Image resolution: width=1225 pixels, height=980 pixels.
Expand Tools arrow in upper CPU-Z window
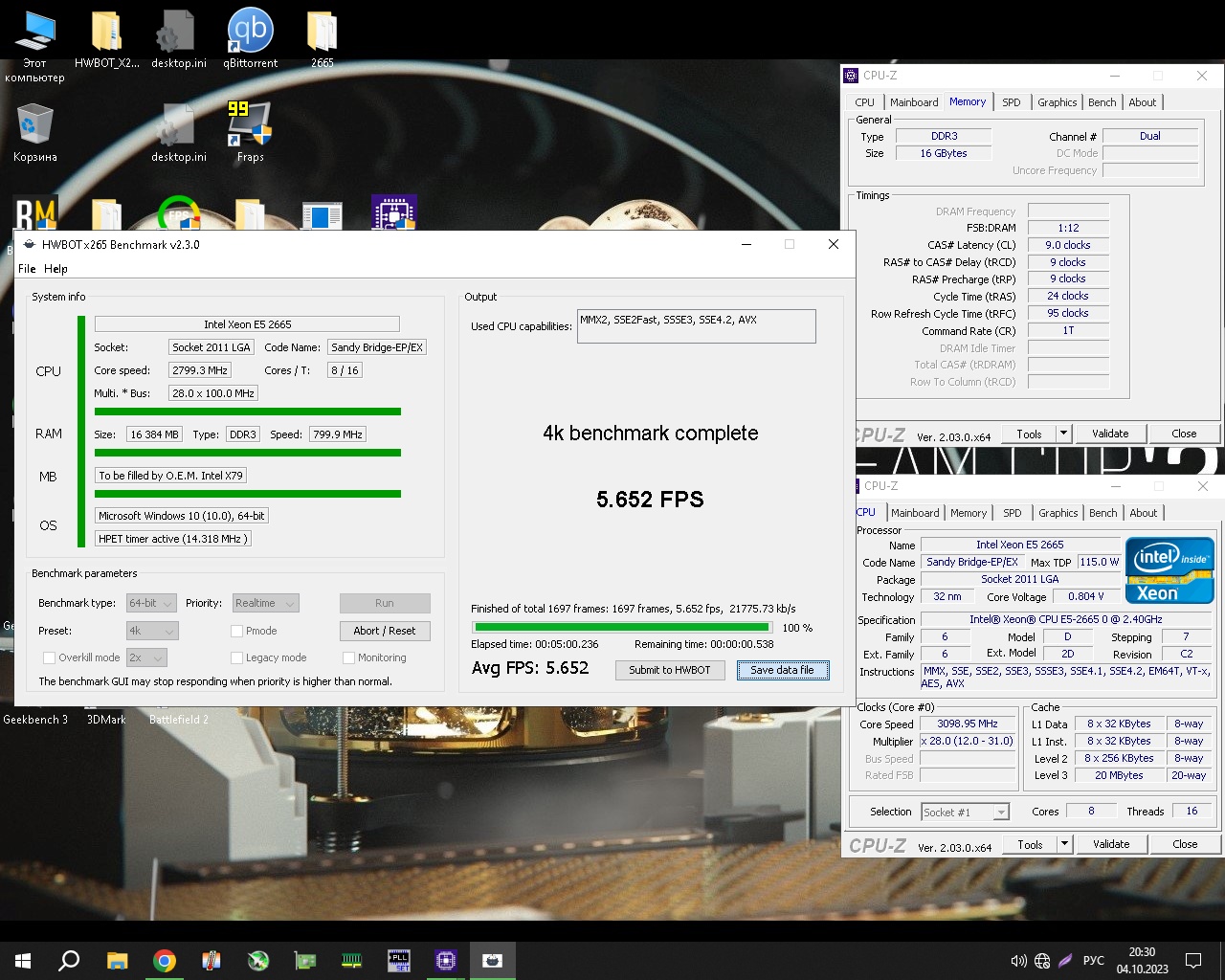click(1063, 434)
